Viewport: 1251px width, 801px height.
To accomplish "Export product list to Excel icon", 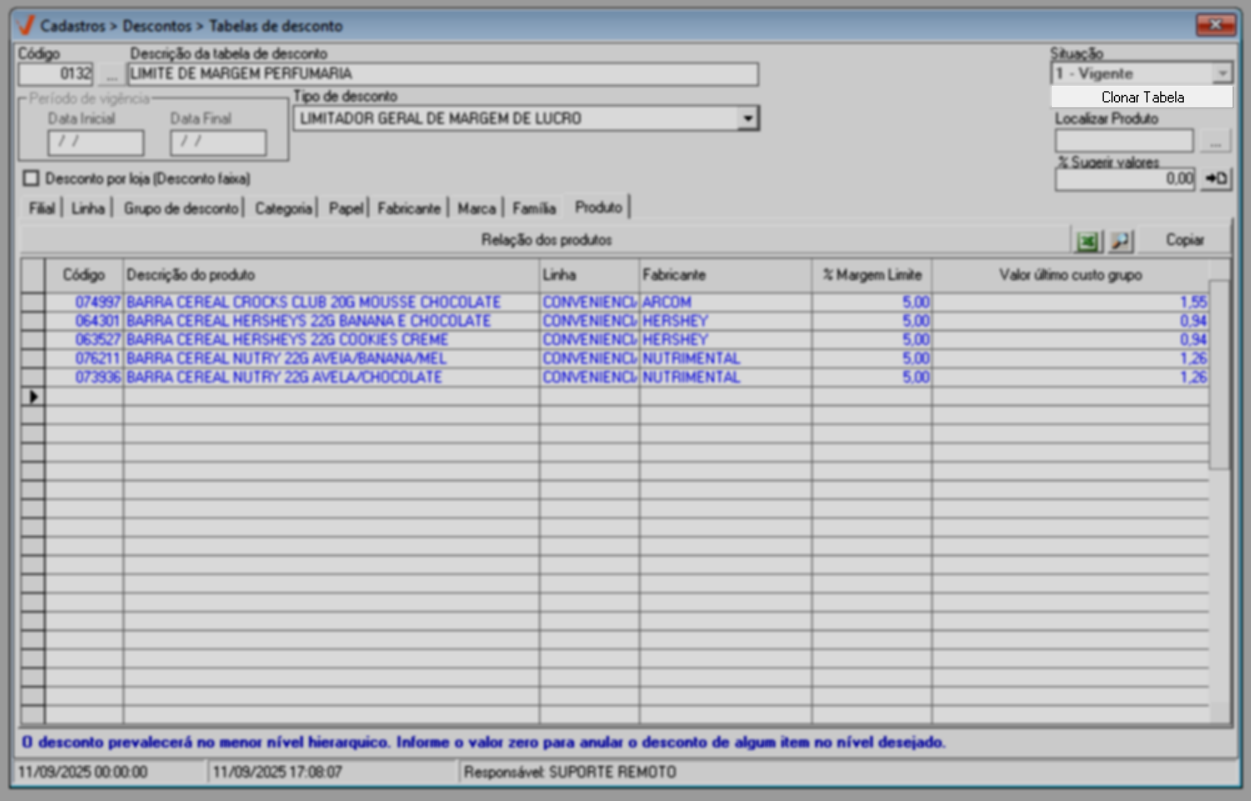I will (1087, 240).
